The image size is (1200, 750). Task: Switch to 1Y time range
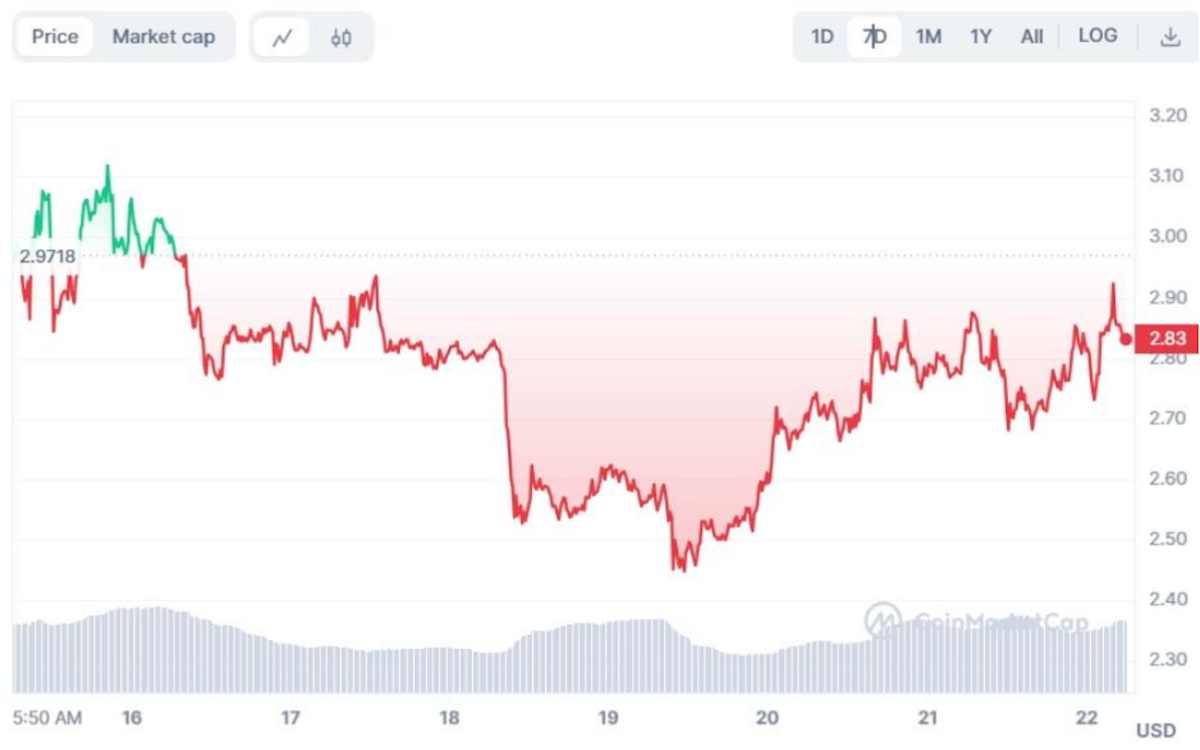[x=981, y=37]
